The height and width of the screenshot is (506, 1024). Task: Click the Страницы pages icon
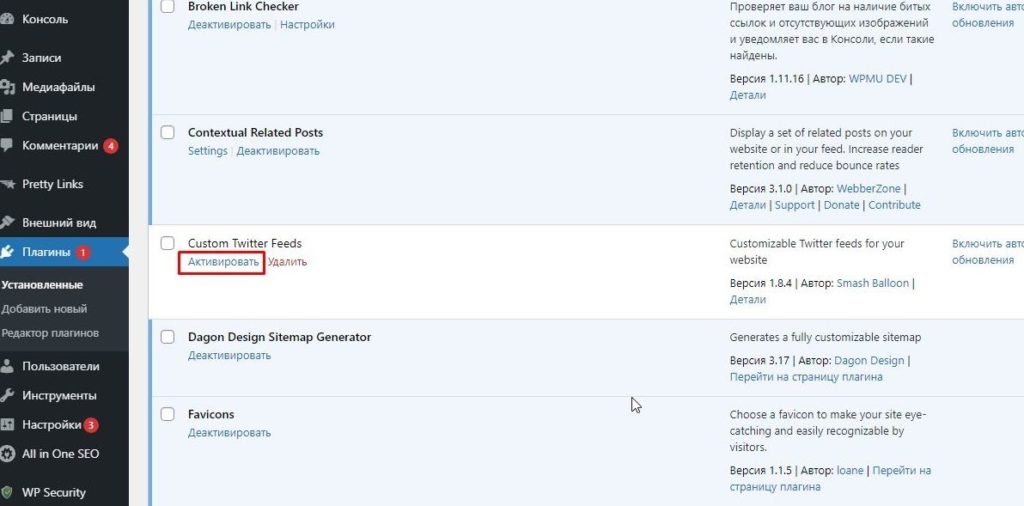pos(7,116)
